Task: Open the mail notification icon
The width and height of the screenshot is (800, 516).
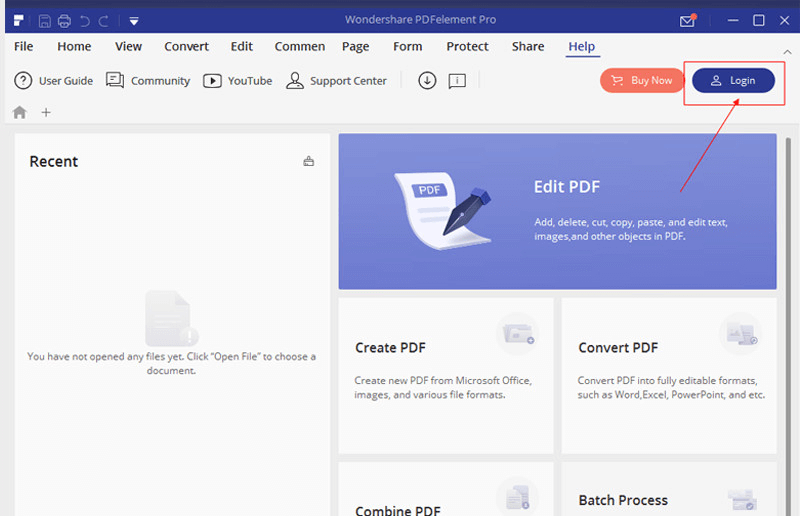Action: [687, 20]
